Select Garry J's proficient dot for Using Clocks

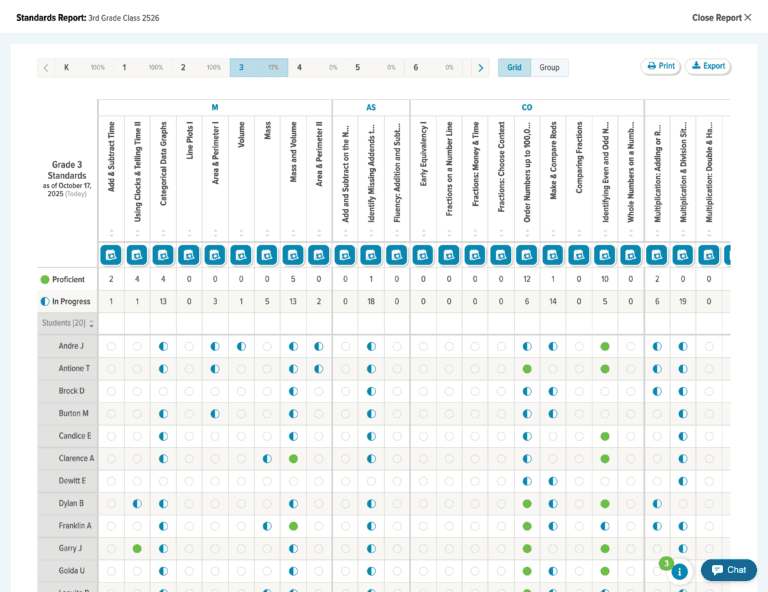[x=137, y=548]
